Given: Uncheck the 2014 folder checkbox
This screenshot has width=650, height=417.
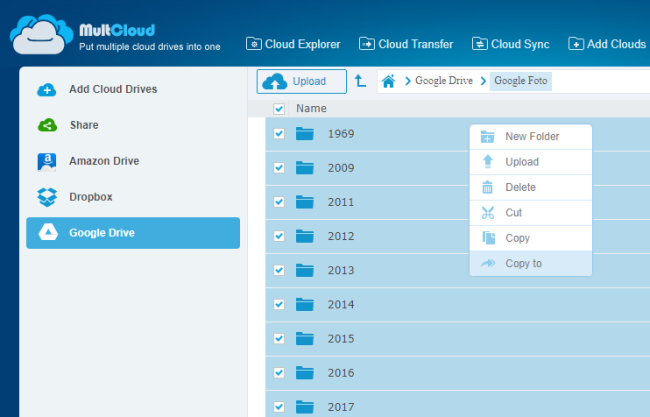Looking at the screenshot, I should click(x=279, y=305).
